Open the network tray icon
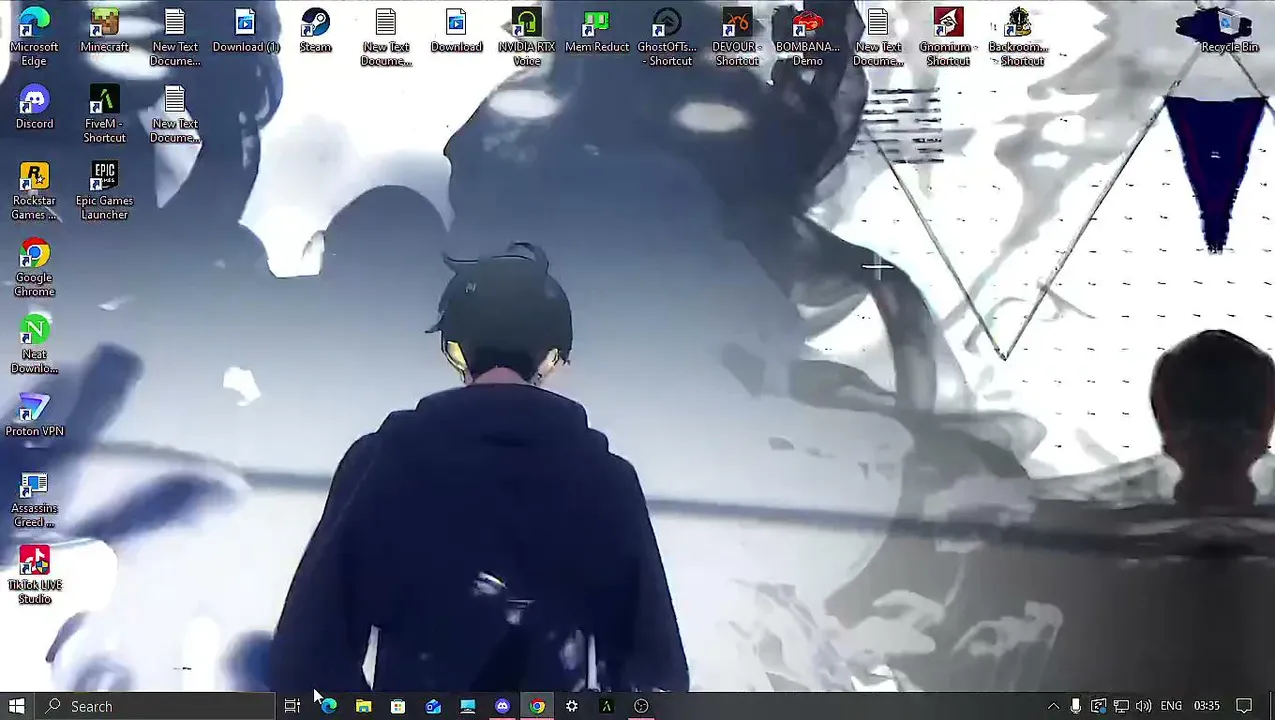The width and height of the screenshot is (1275, 720). (1121, 706)
